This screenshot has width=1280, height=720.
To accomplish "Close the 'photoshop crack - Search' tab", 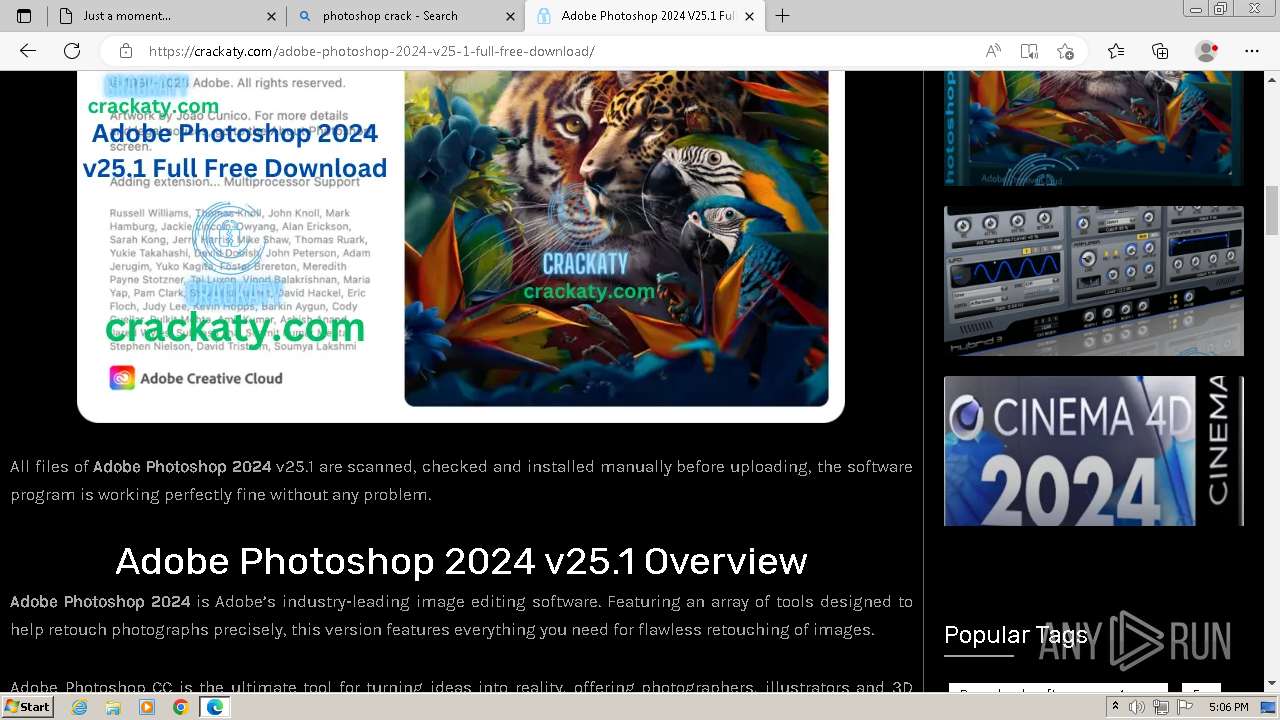I will click(x=511, y=16).
